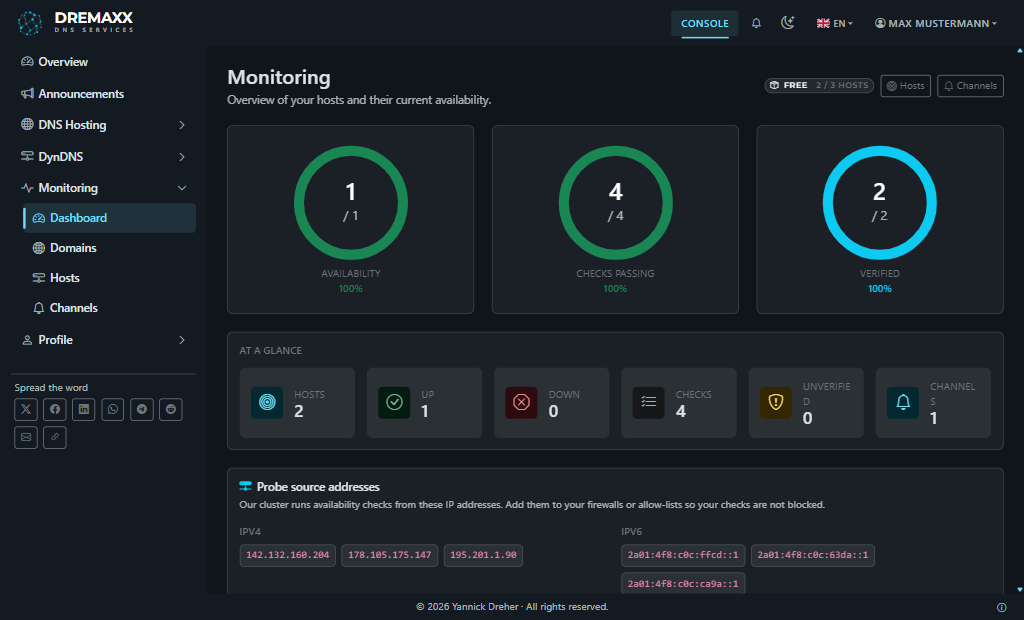The height and width of the screenshot is (620, 1024).
Task: Copy share link icon
Action: tap(55, 438)
